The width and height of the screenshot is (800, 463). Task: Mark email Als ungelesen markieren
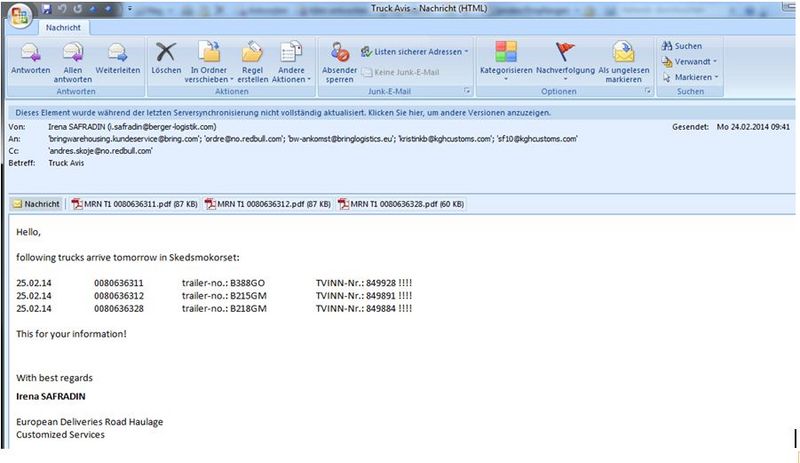point(623,62)
